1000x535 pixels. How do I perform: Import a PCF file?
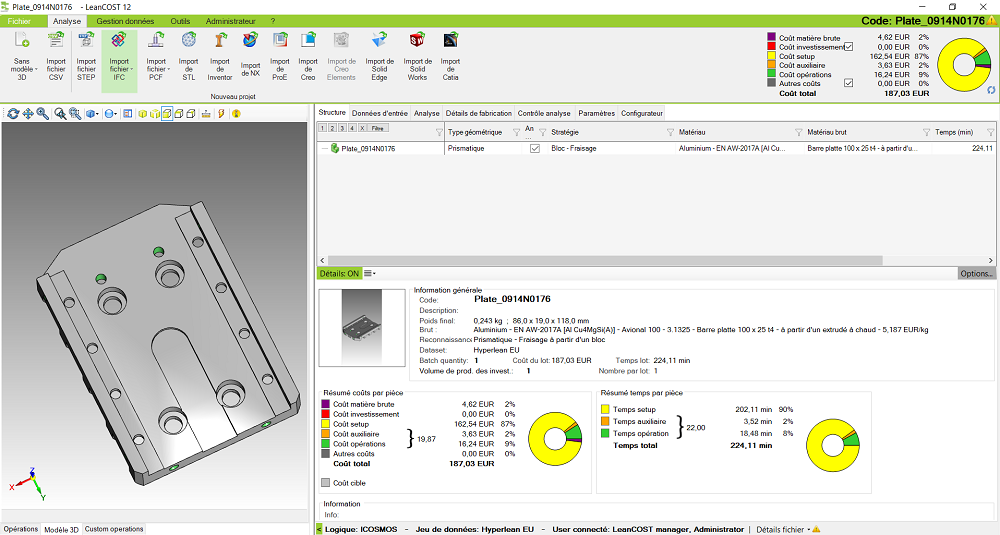[156, 56]
